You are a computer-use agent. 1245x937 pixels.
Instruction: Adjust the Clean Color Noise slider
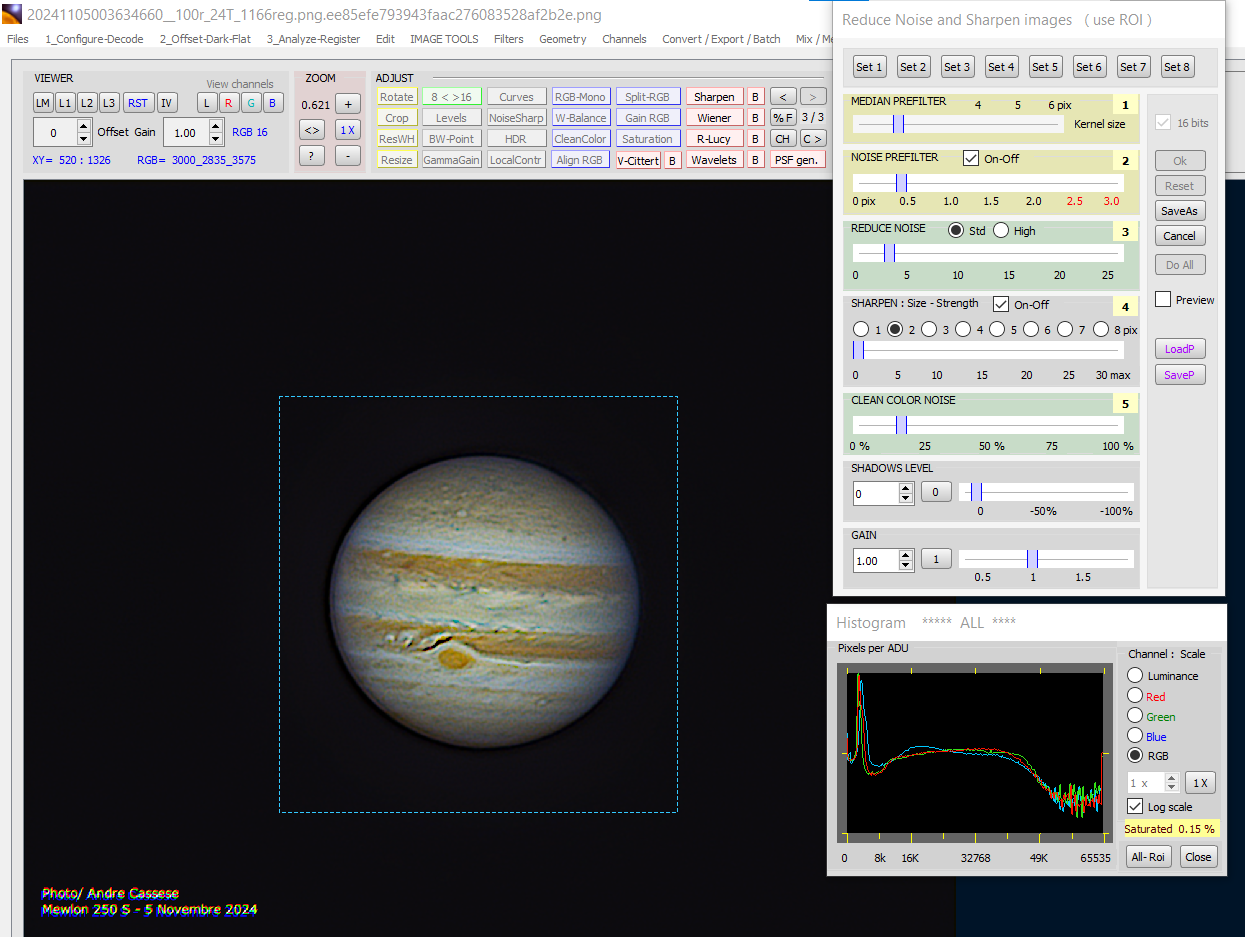[x=900, y=424]
